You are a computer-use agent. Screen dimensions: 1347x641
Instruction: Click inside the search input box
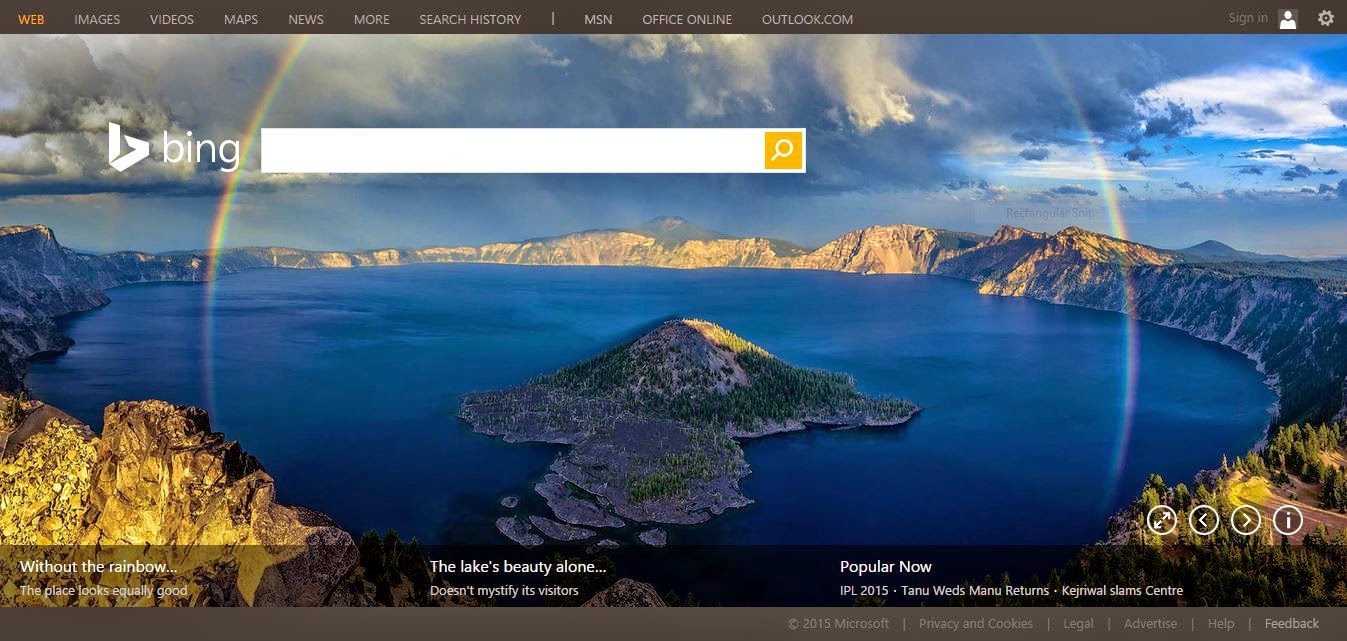pos(510,150)
